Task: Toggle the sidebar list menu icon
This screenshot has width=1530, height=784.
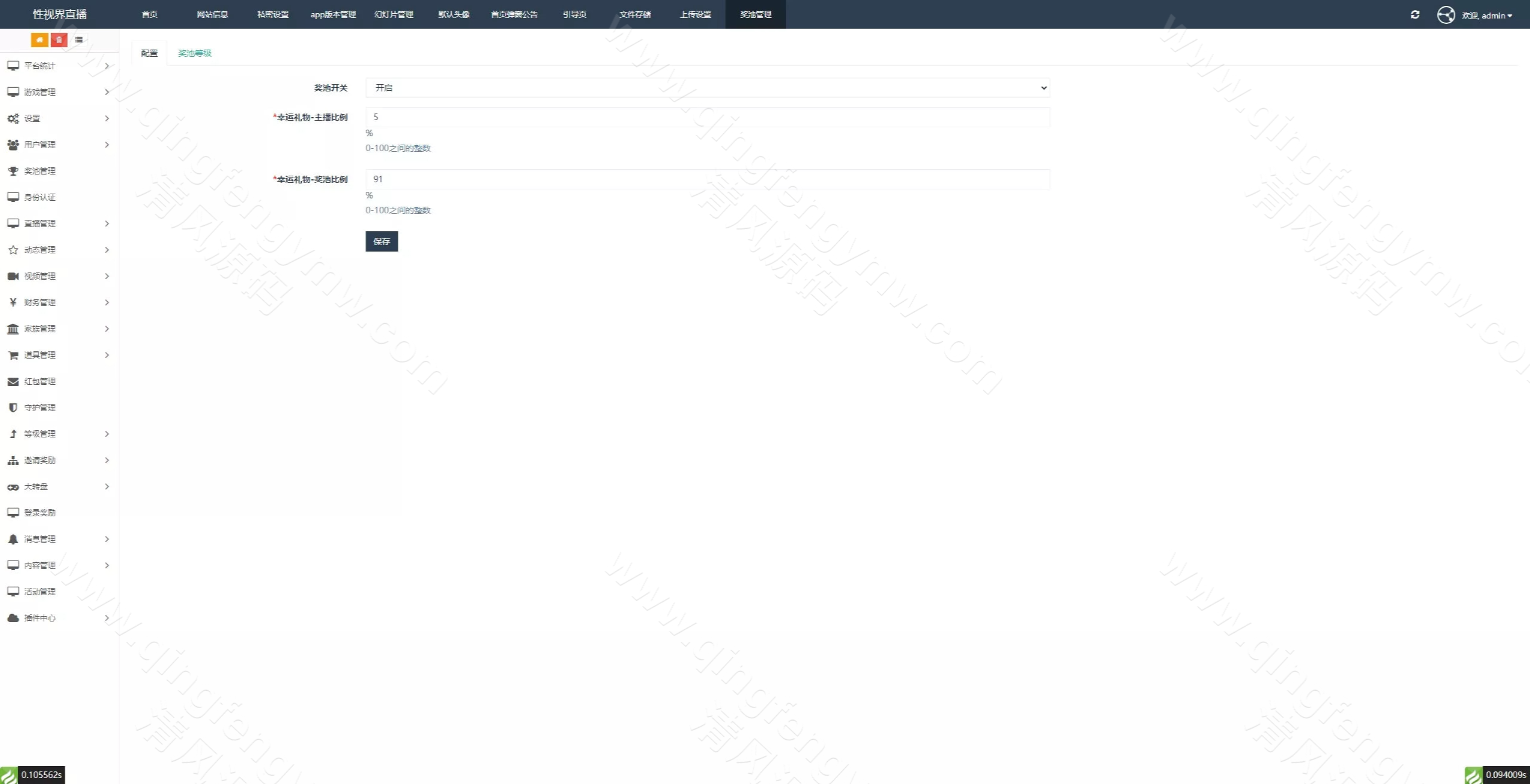Action: coord(78,40)
